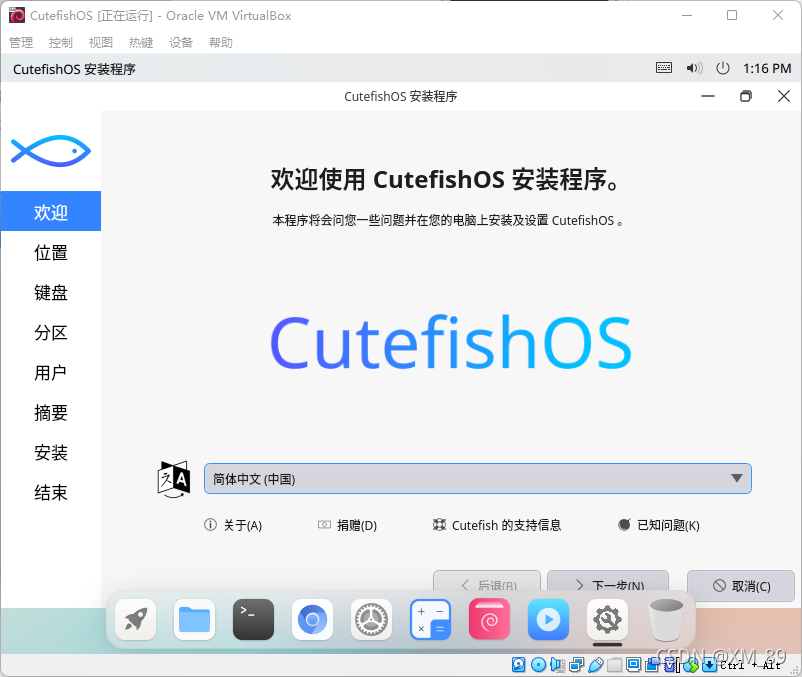Click the language translation icon beside dropdown
Viewport: 802px width, 677px height.
pyautogui.click(x=173, y=479)
